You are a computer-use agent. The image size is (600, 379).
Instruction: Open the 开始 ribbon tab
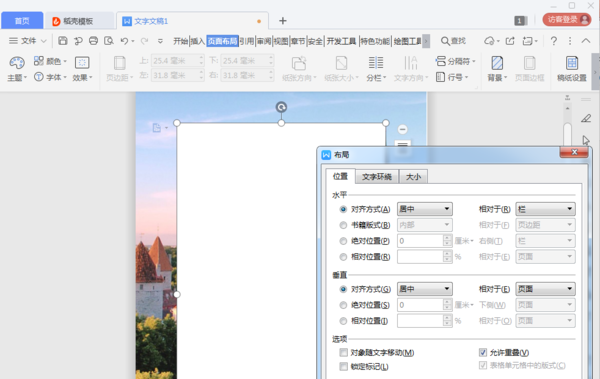tap(181, 41)
